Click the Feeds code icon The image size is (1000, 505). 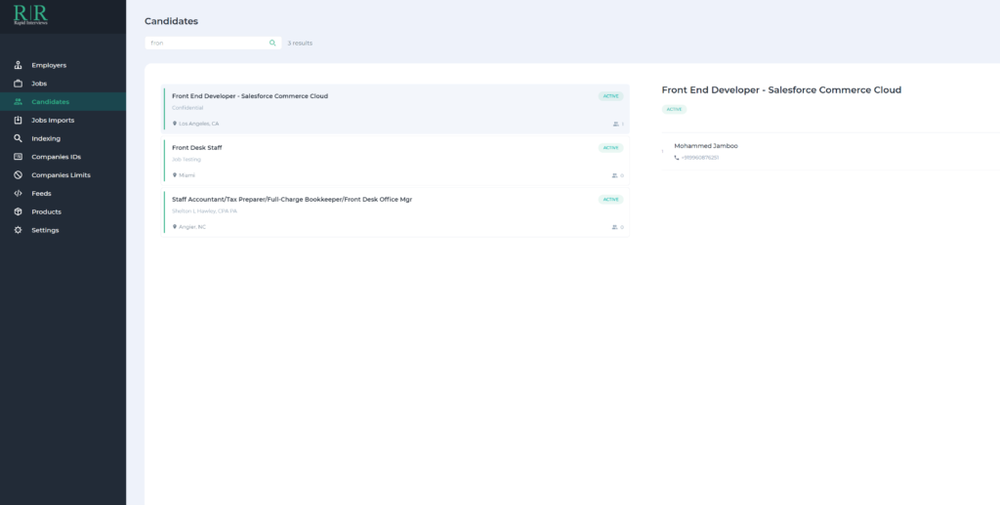coord(18,193)
